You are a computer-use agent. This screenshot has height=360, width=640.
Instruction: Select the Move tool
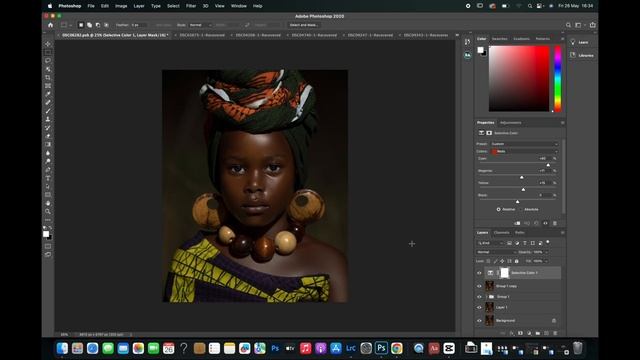pos(48,44)
